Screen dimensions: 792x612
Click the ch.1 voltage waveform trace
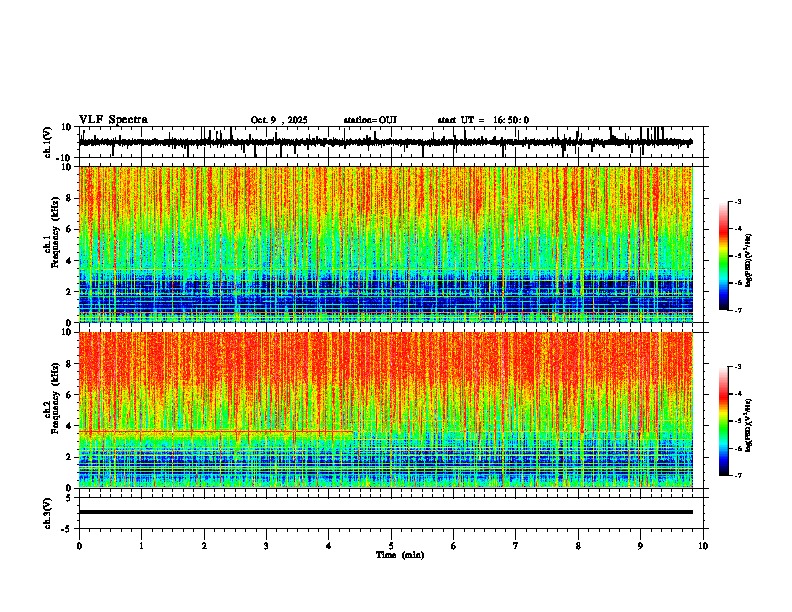click(x=385, y=142)
